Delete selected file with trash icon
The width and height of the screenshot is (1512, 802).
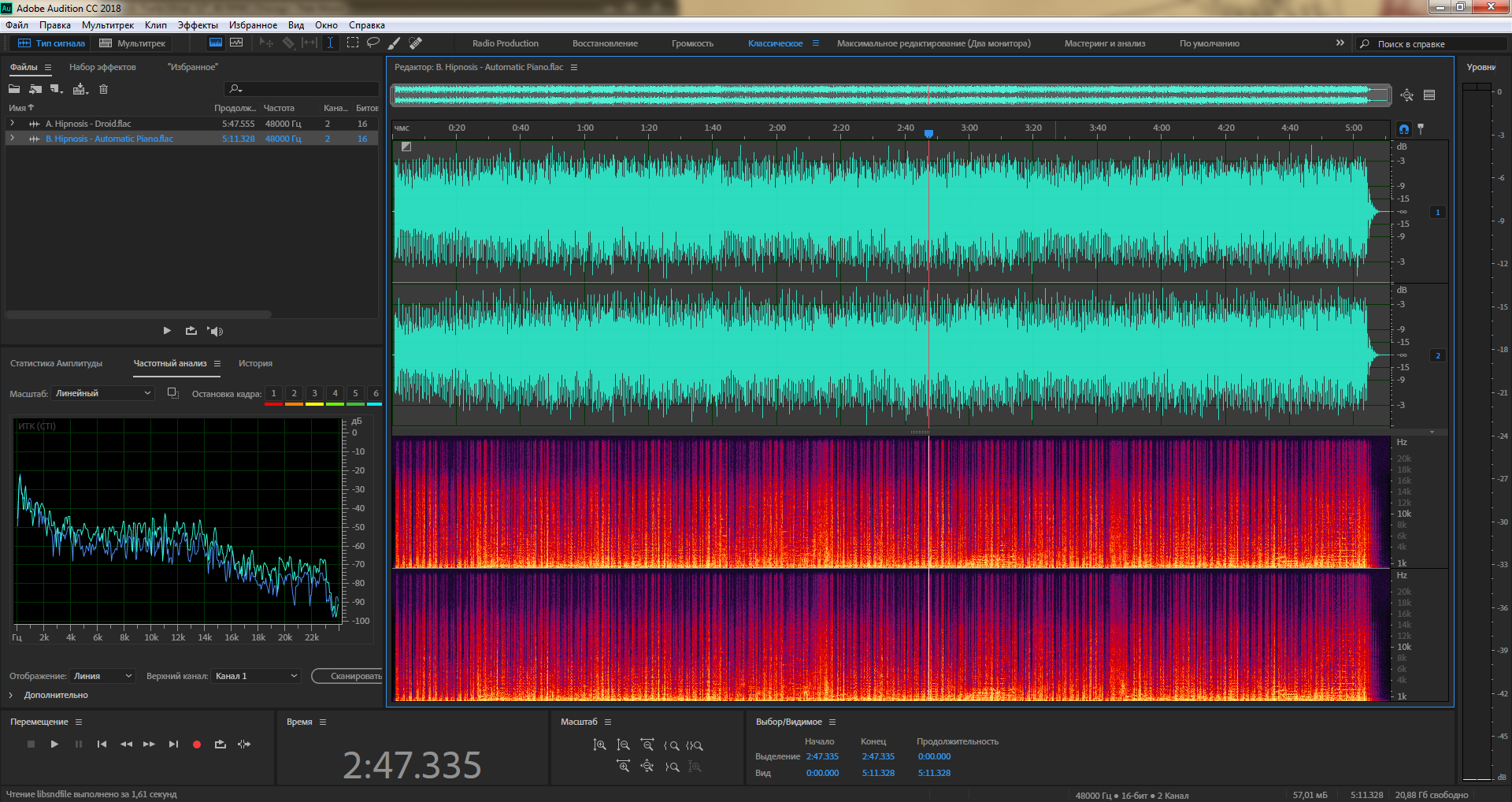pos(103,89)
